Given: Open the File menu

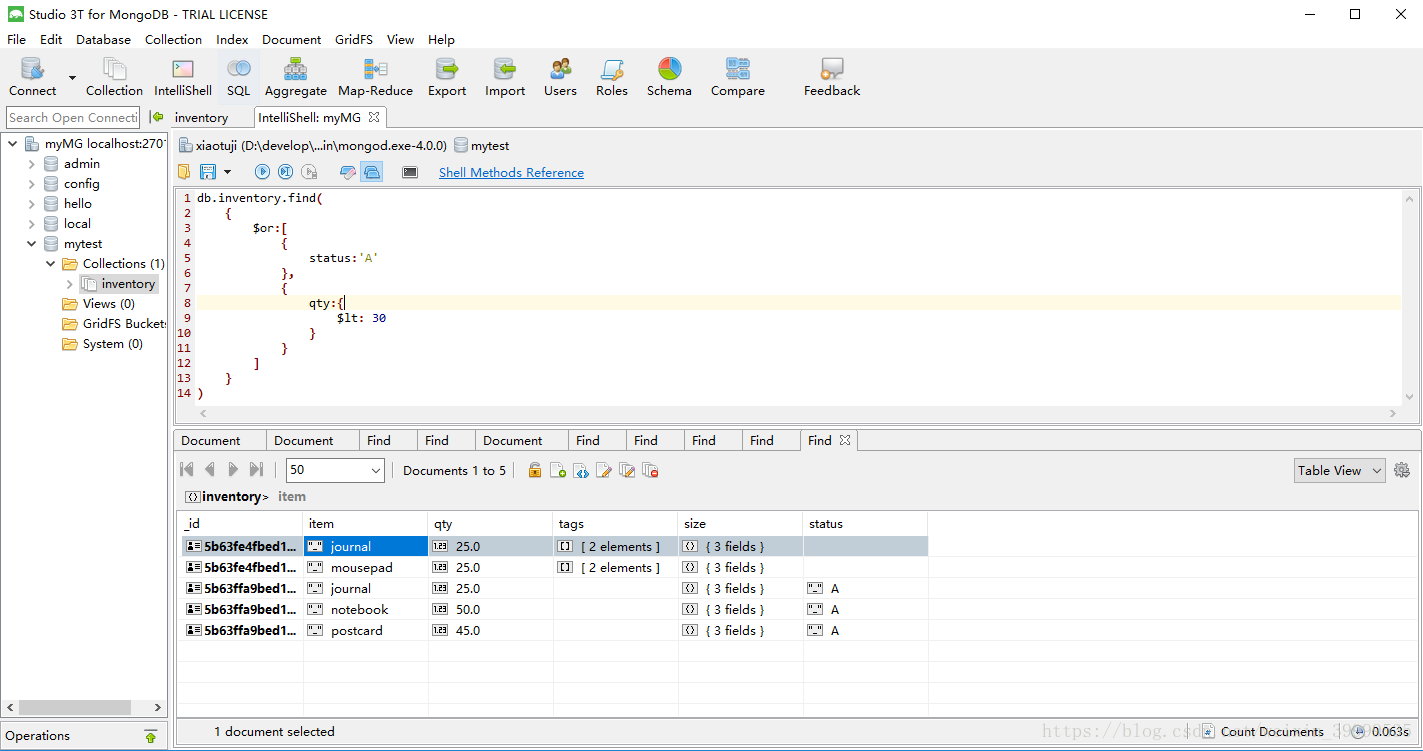Looking at the screenshot, I should pyautogui.click(x=17, y=40).
